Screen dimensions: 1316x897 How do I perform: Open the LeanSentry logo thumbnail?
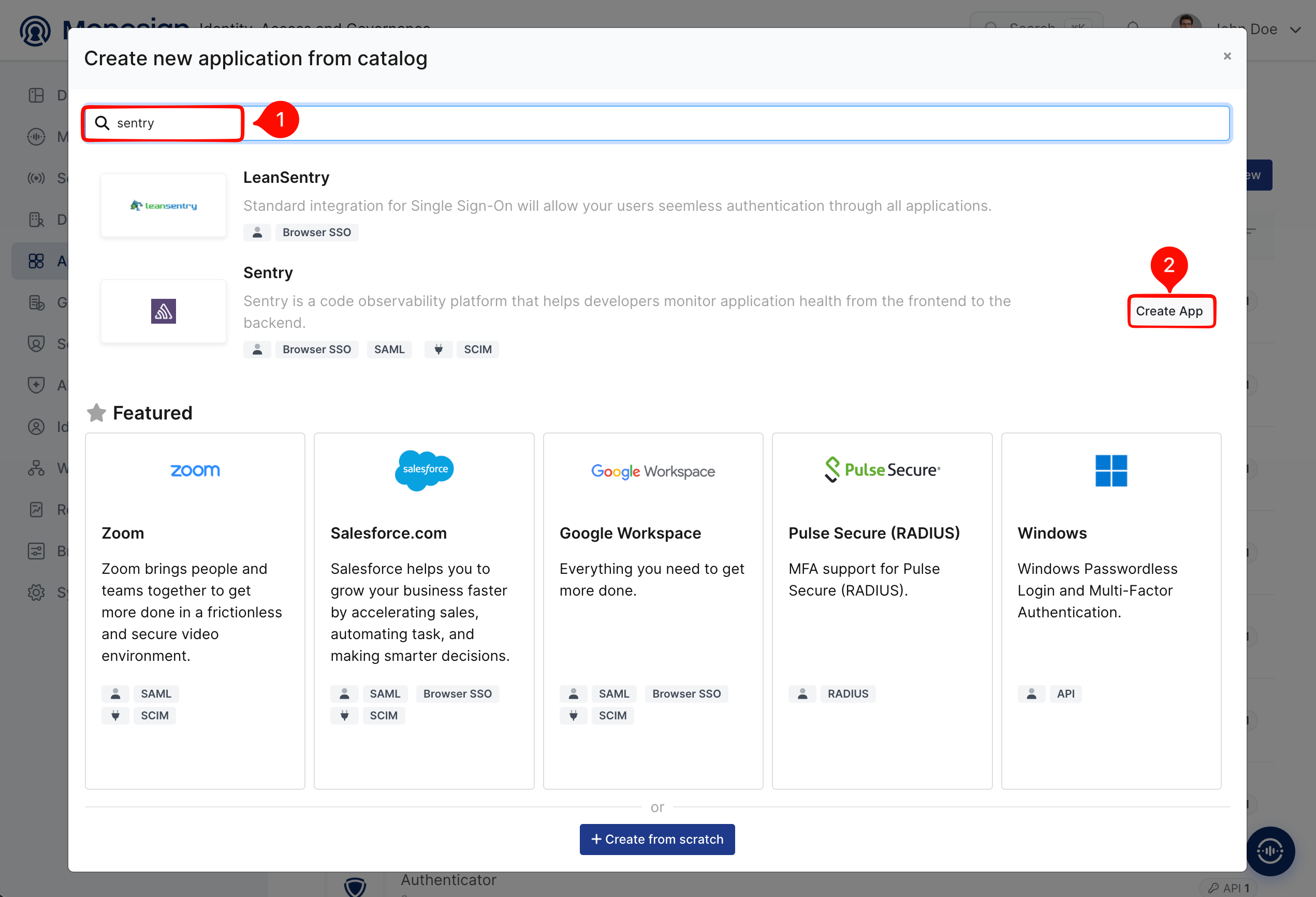coord(164,205)
